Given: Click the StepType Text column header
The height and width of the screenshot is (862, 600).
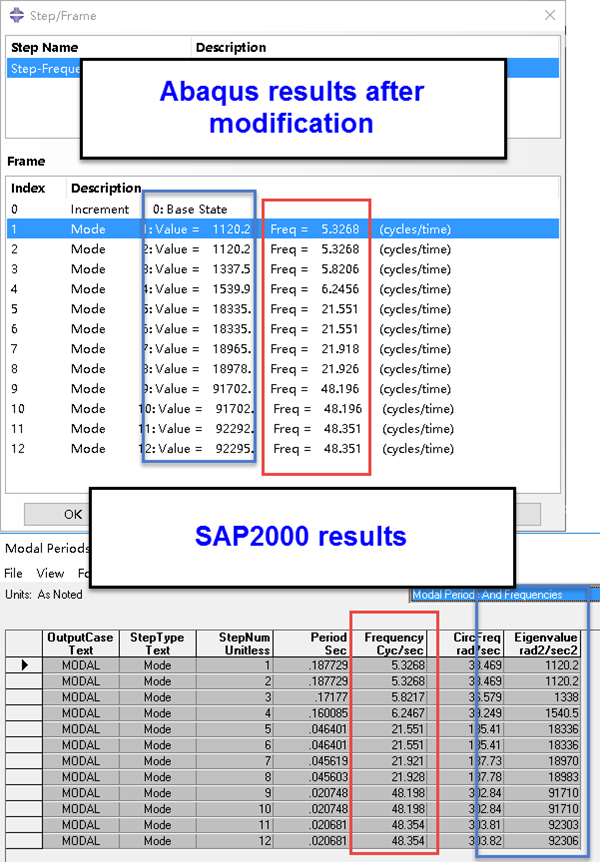Looking at the screenshot, I should [157, 644].
